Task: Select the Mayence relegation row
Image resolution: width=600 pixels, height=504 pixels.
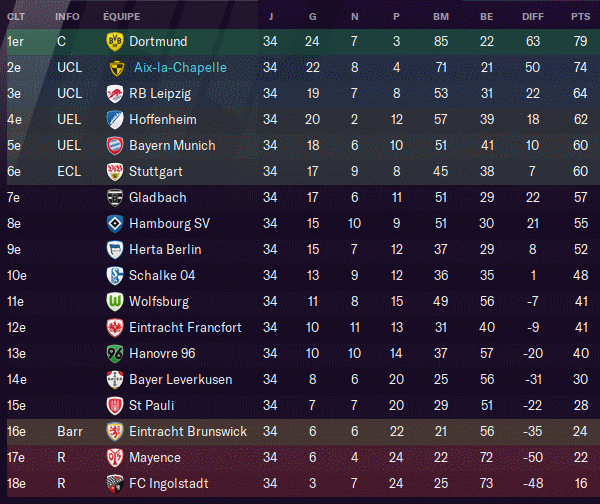Action: [300, 458]
